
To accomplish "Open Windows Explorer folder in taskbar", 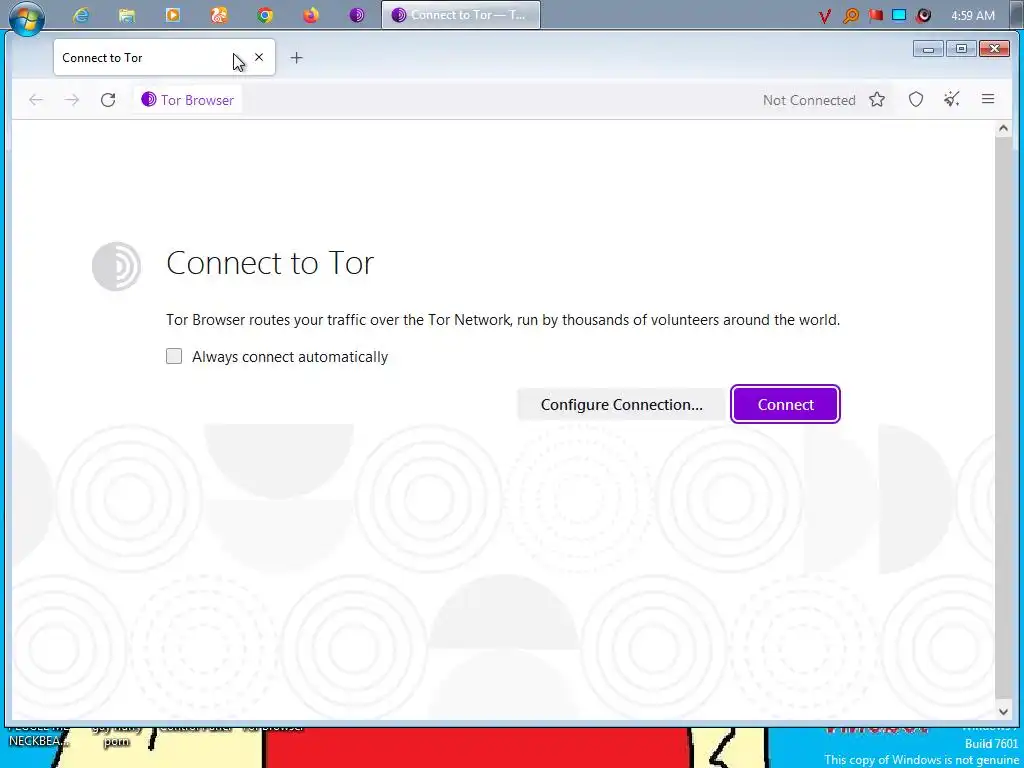I will (127, 15).
